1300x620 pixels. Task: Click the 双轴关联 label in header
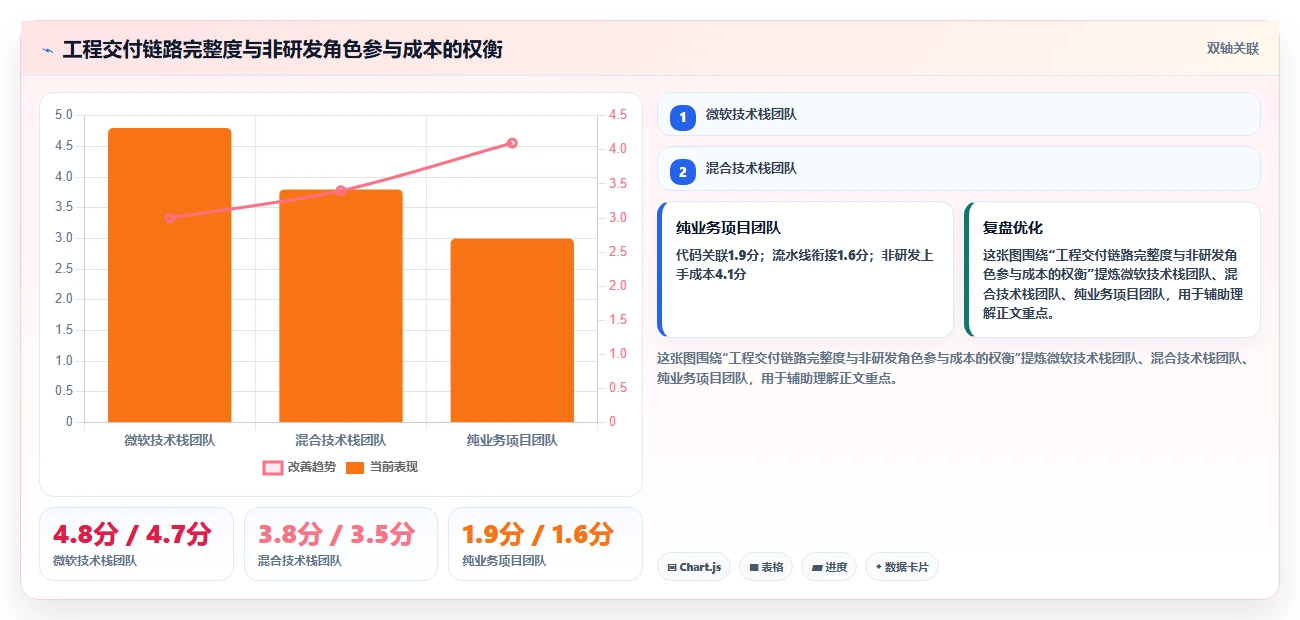[x=1232, y=48]
